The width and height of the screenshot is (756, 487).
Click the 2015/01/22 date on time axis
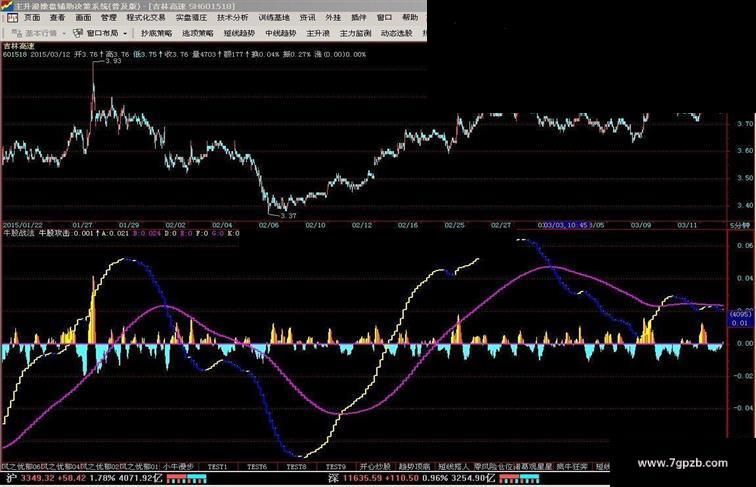pos(23,225)
